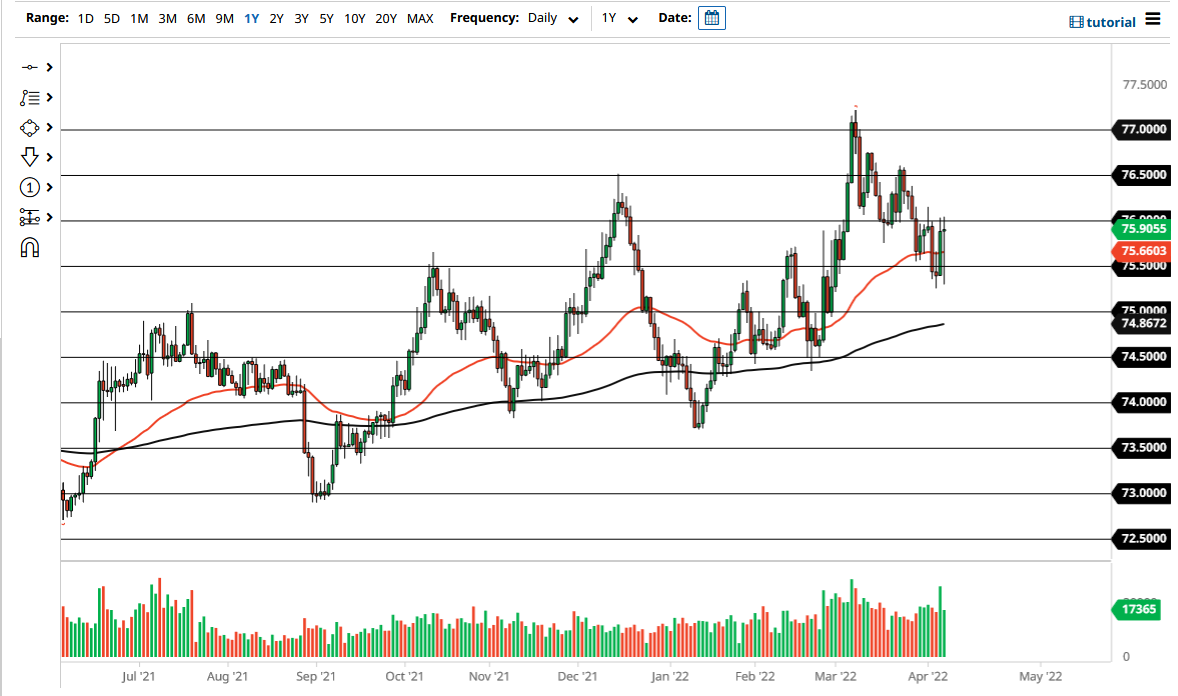
Task: Expand the trendline tool submenu chevron
Action: click(47, 67)
